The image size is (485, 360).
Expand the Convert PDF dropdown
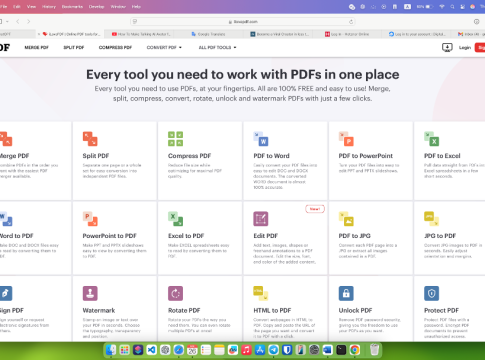[164, 48]
